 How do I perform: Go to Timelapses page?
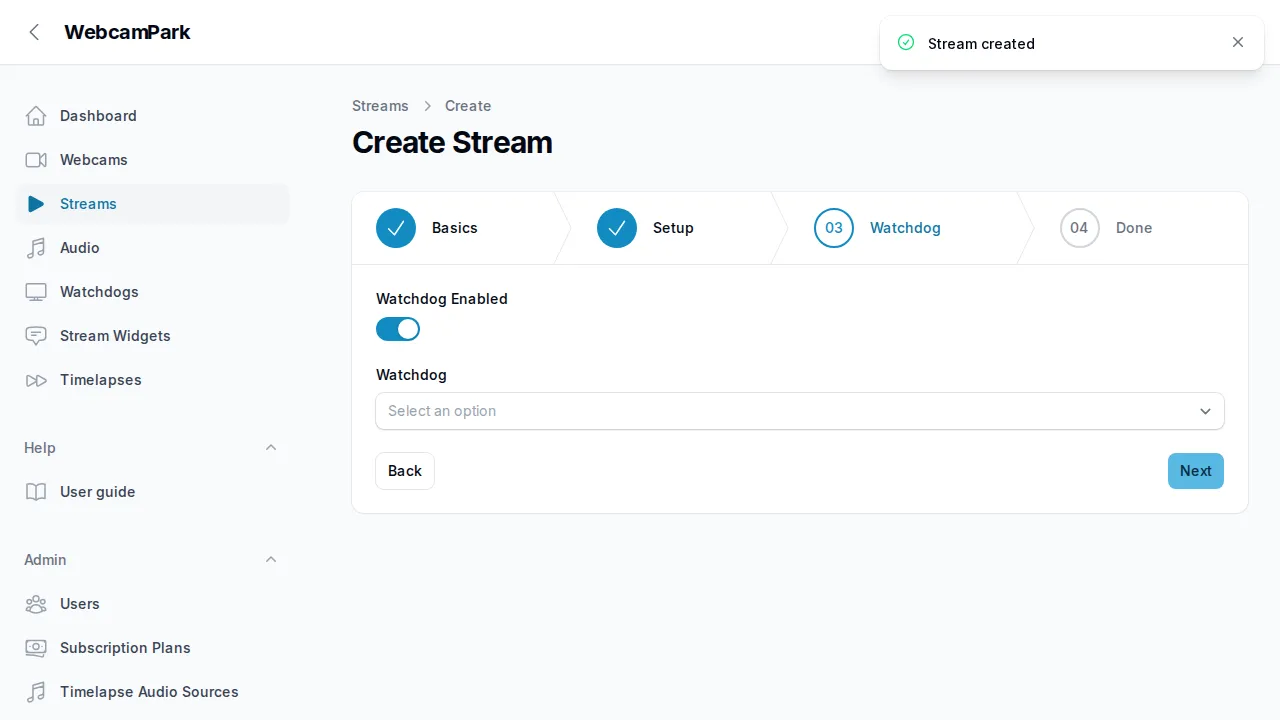pyautogui.click(x=153, y=380)
